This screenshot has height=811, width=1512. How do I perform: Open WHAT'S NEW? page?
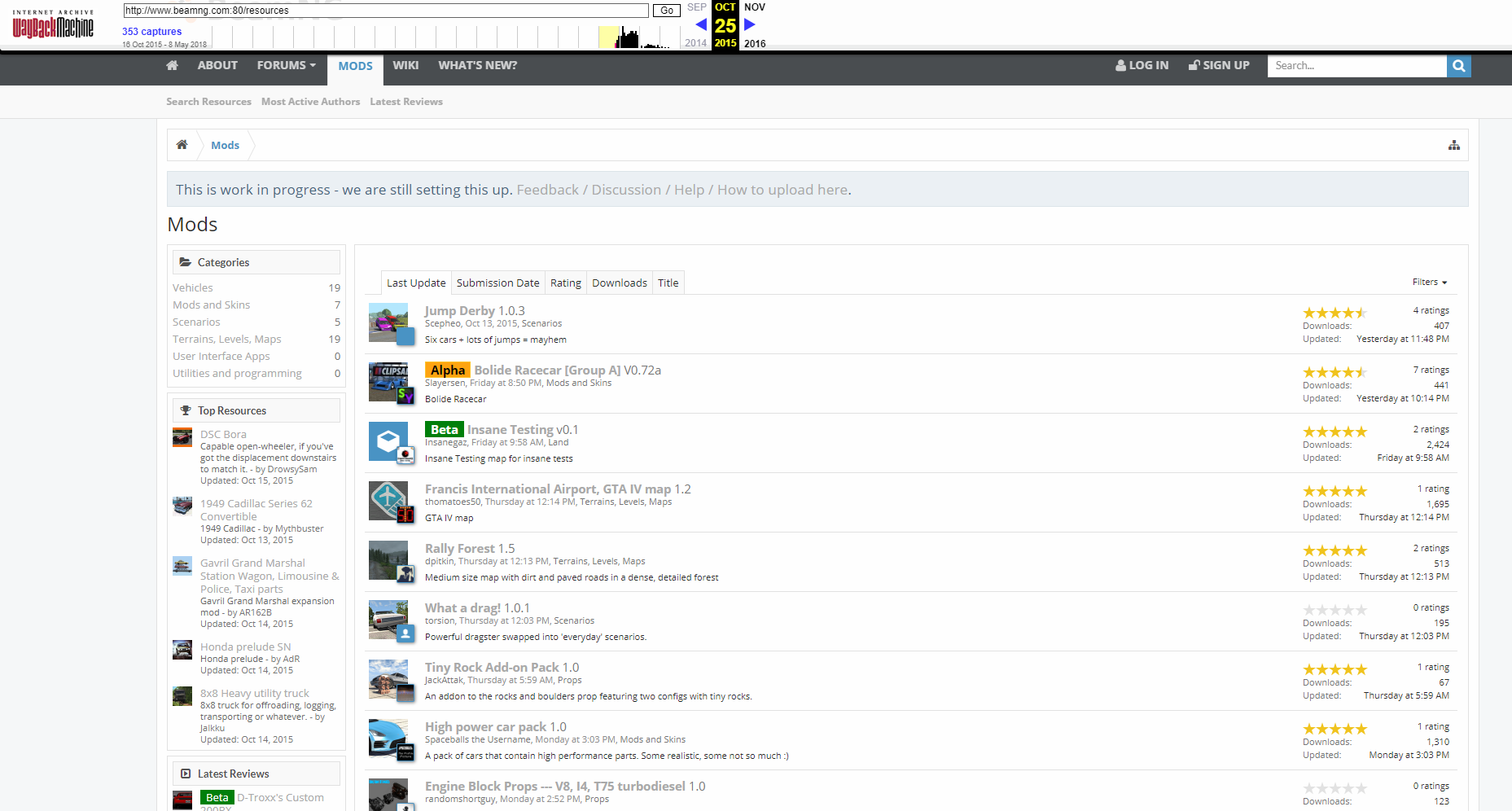click(478, 66)
